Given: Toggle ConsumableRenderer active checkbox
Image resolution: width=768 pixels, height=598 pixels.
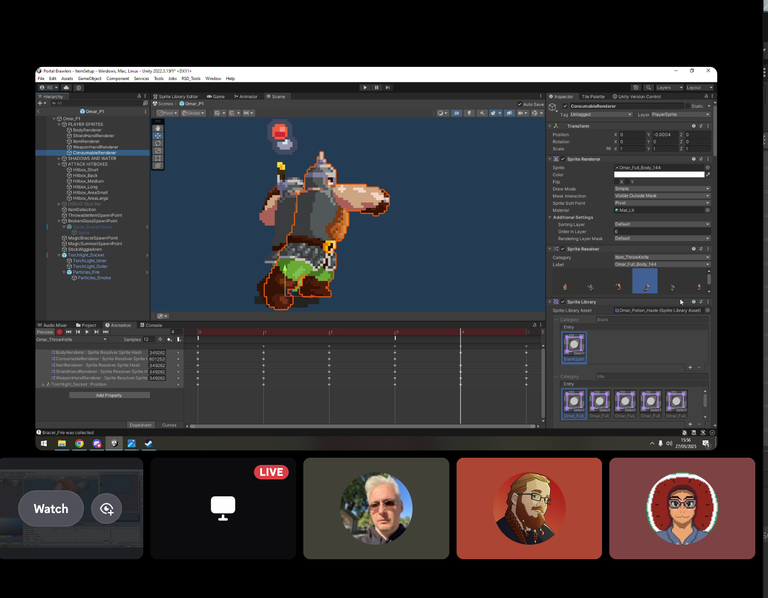Looking at the screenshot, I should point(565,106).
